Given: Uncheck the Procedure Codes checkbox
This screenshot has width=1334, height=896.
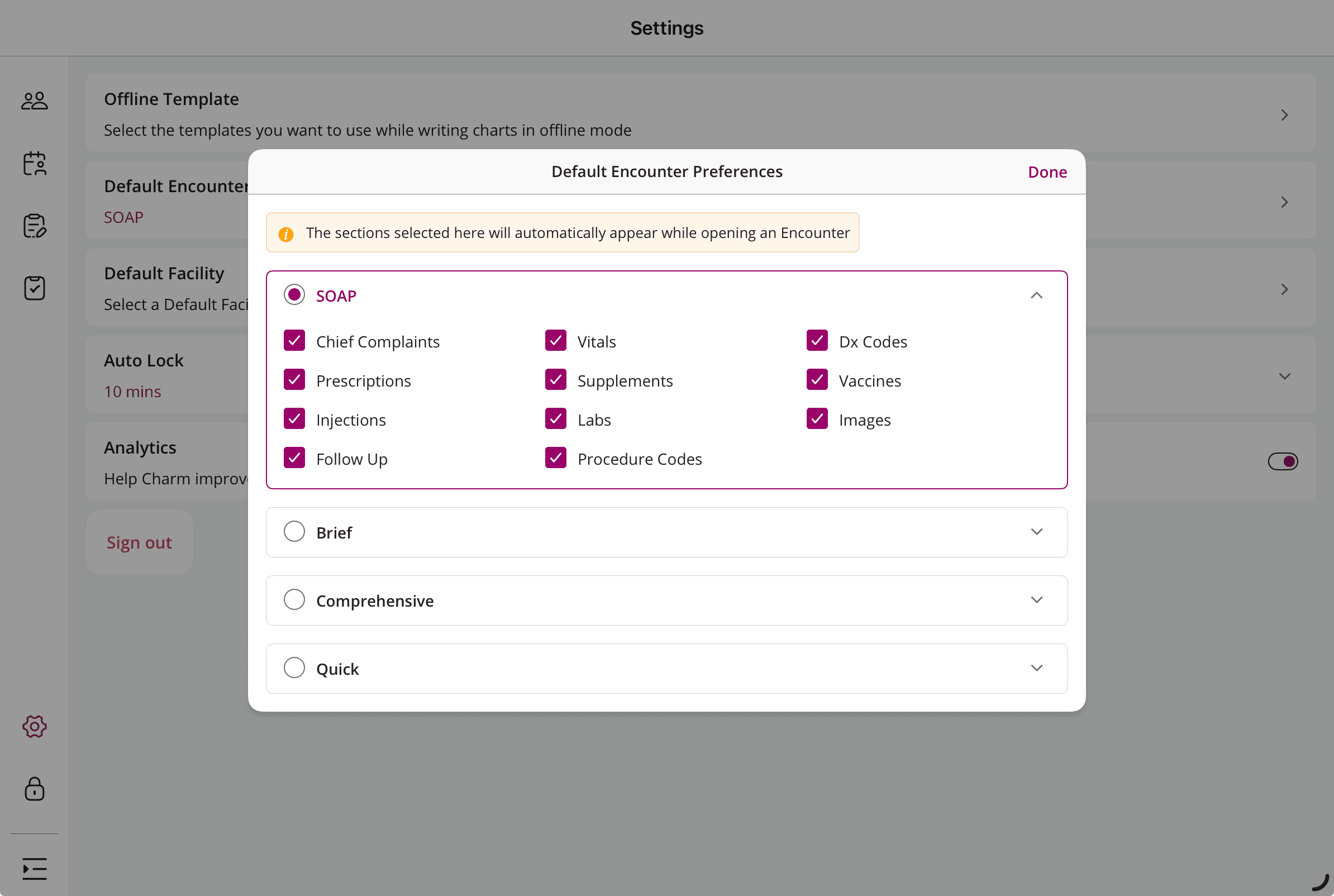Looking at the screenshot, I should click(x=555, y=457).
